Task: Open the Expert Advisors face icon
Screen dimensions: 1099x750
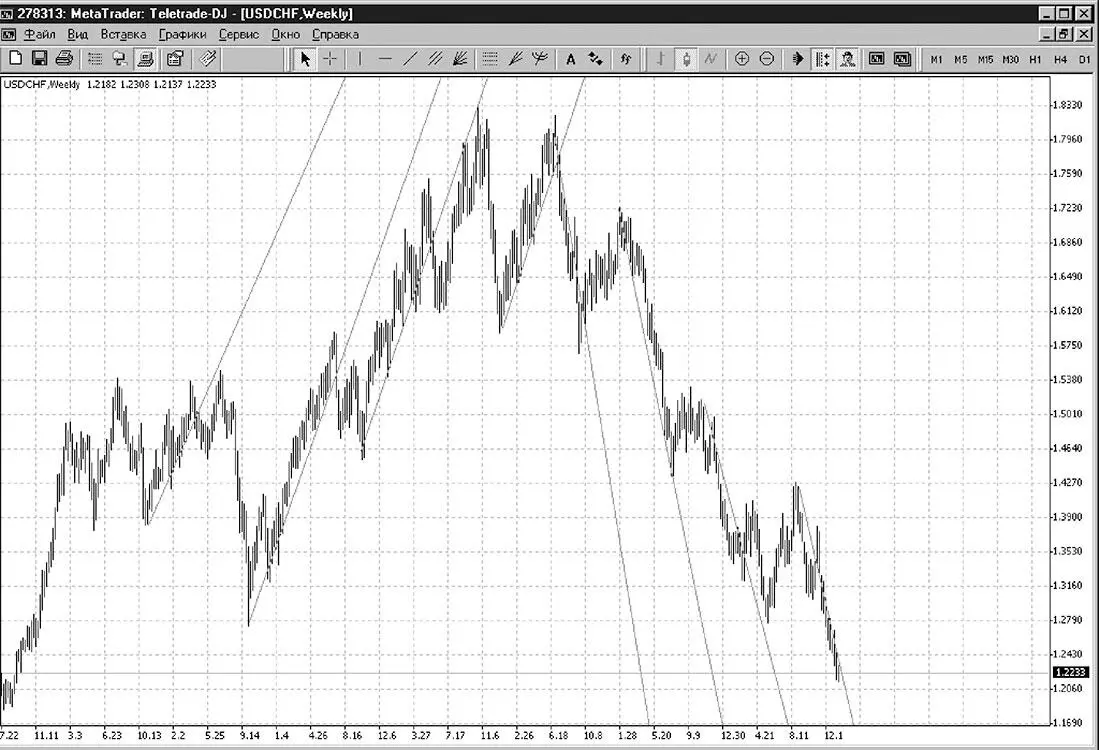Action: (848, 60)
